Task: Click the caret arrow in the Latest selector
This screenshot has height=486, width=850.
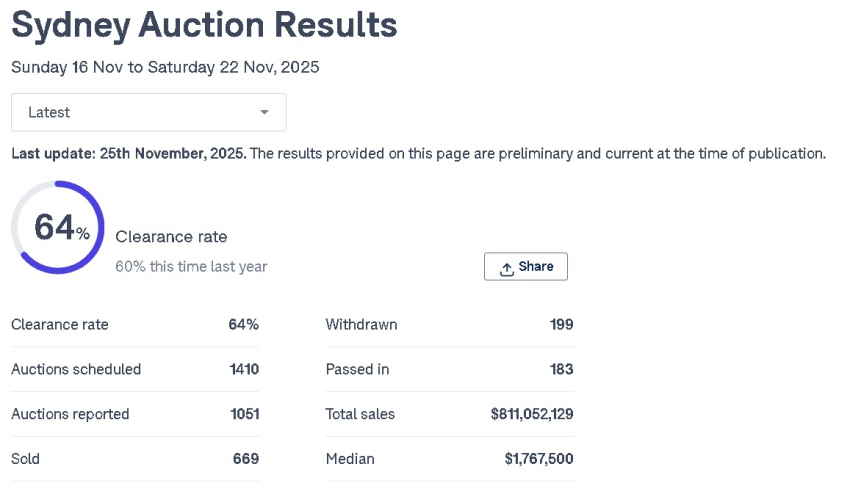Action: (264, 112)
